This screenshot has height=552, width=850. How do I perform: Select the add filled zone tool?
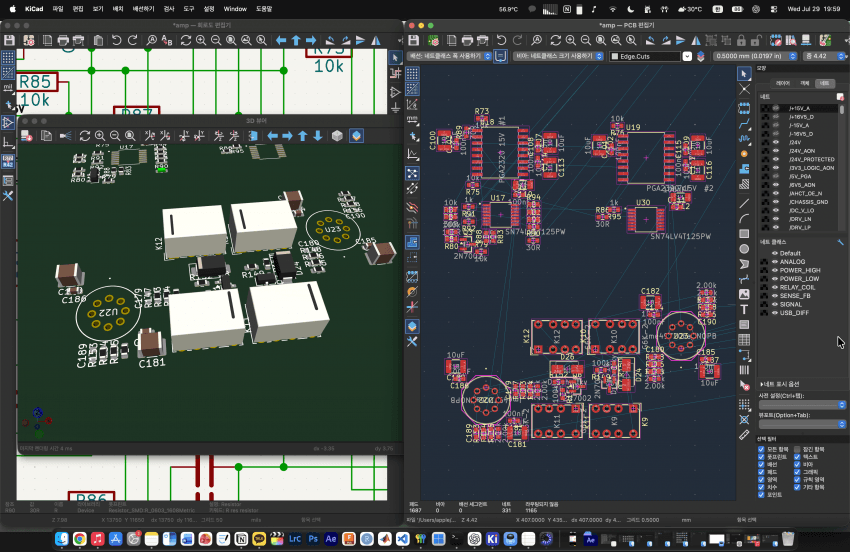pos(744,169)
